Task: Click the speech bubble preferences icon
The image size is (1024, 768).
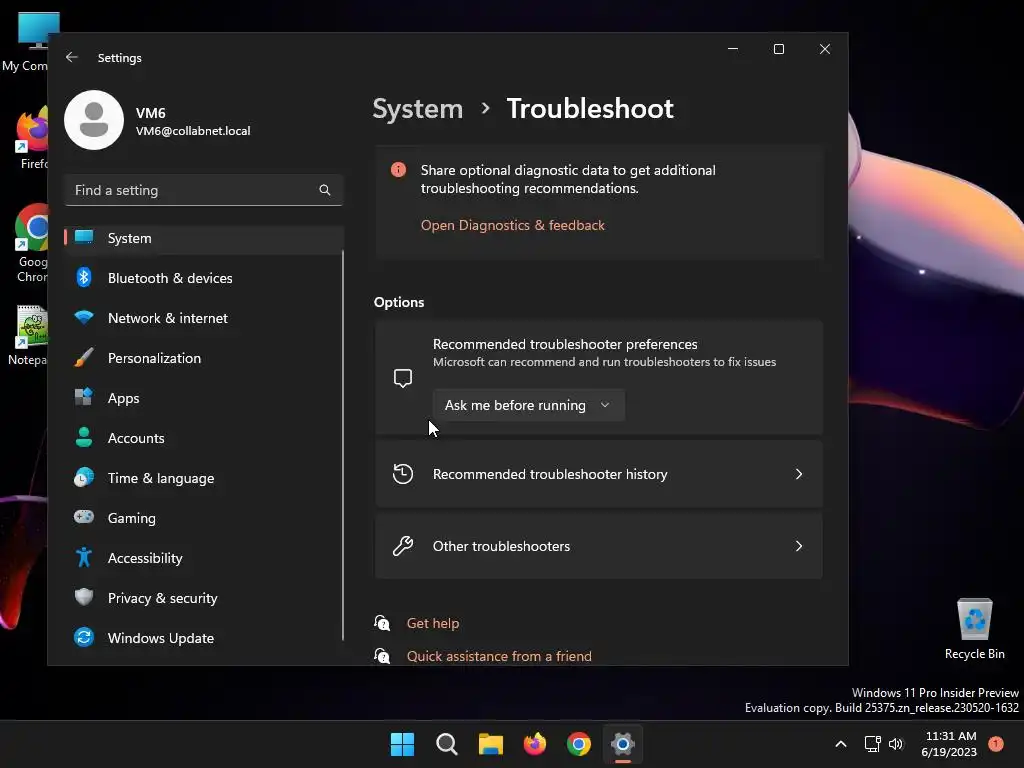Action: pos(403,378)
